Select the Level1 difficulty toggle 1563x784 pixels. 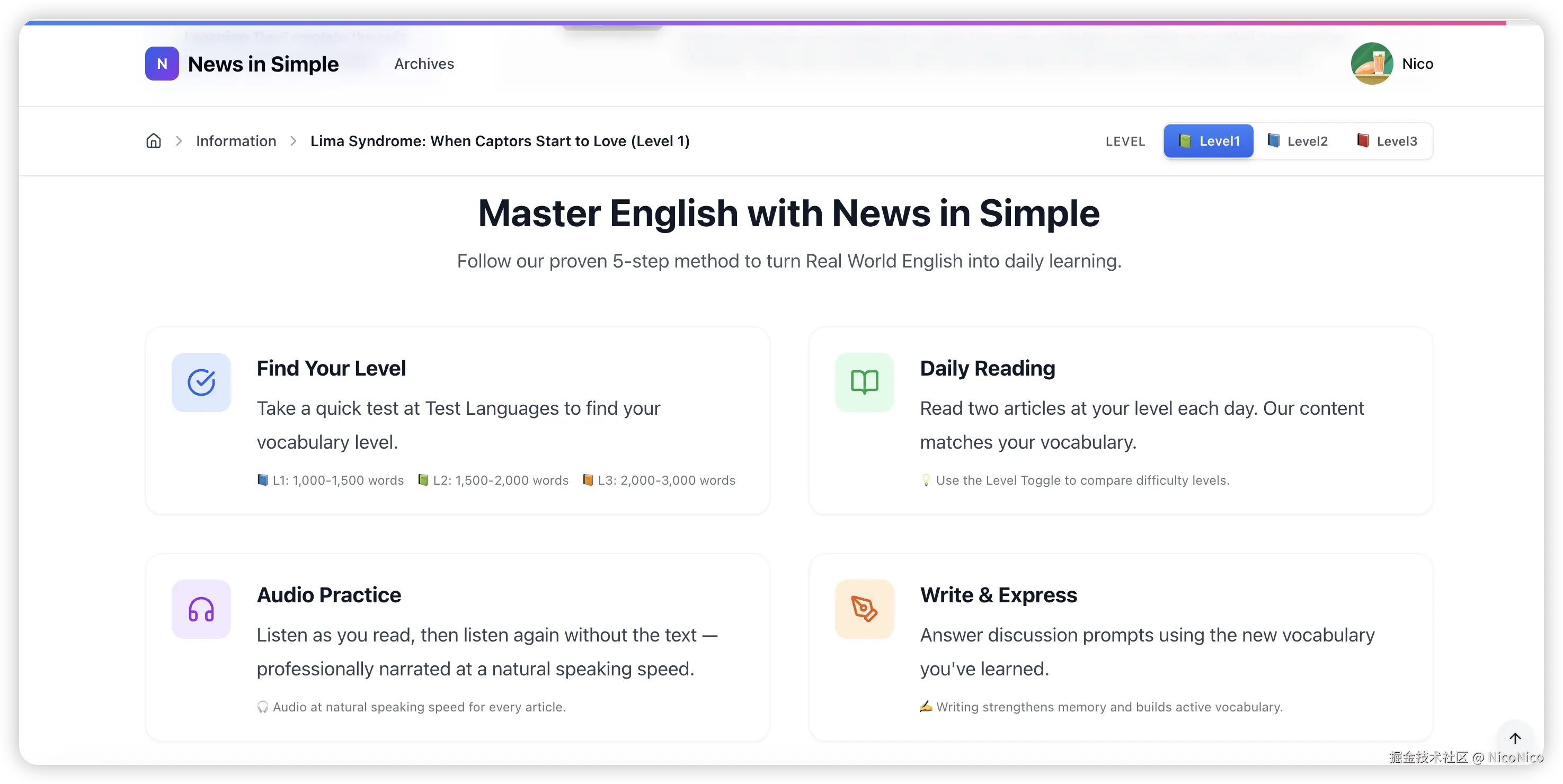click(1208, 141)
